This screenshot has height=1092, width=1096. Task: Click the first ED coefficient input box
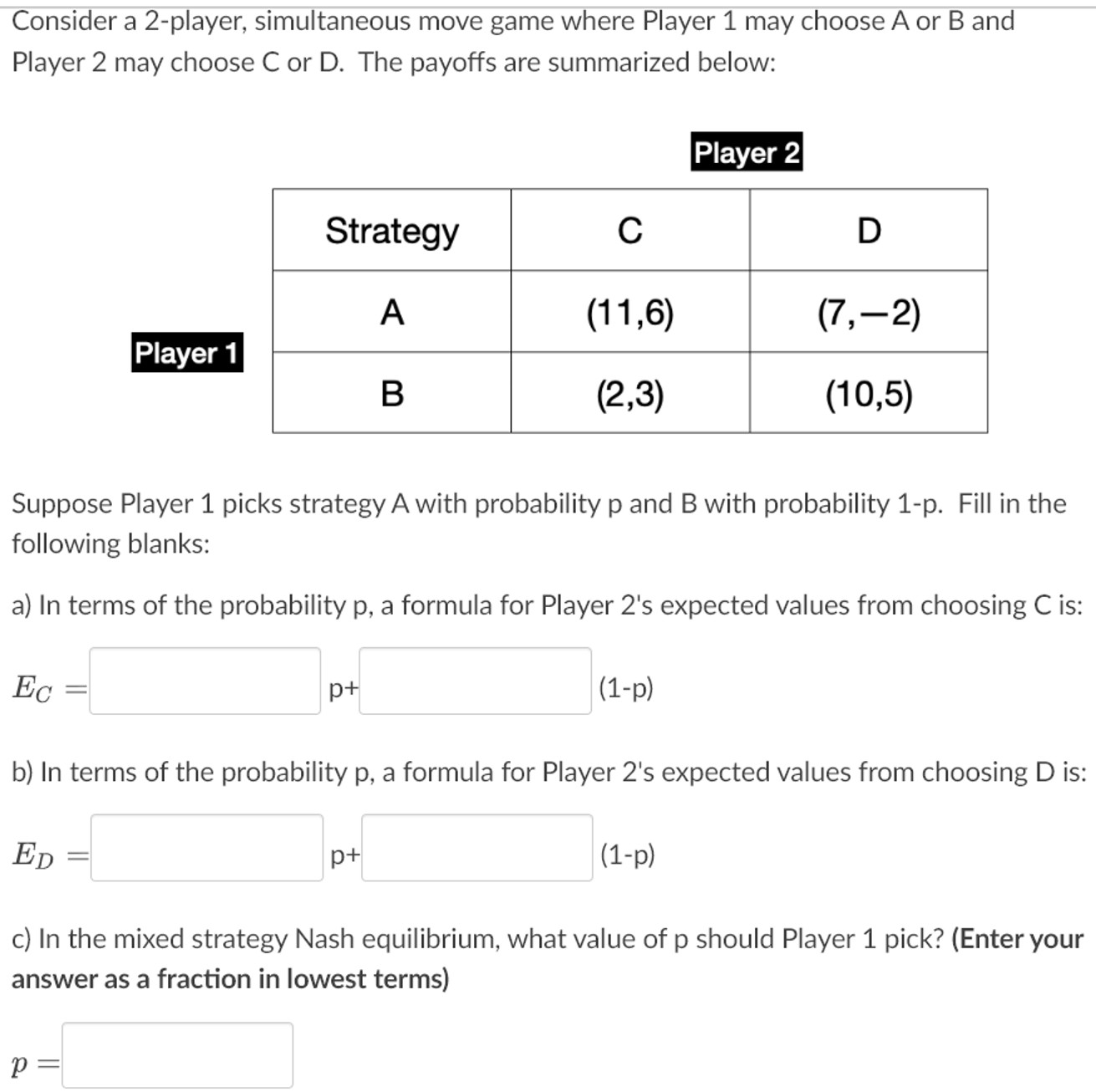point(205,851)
